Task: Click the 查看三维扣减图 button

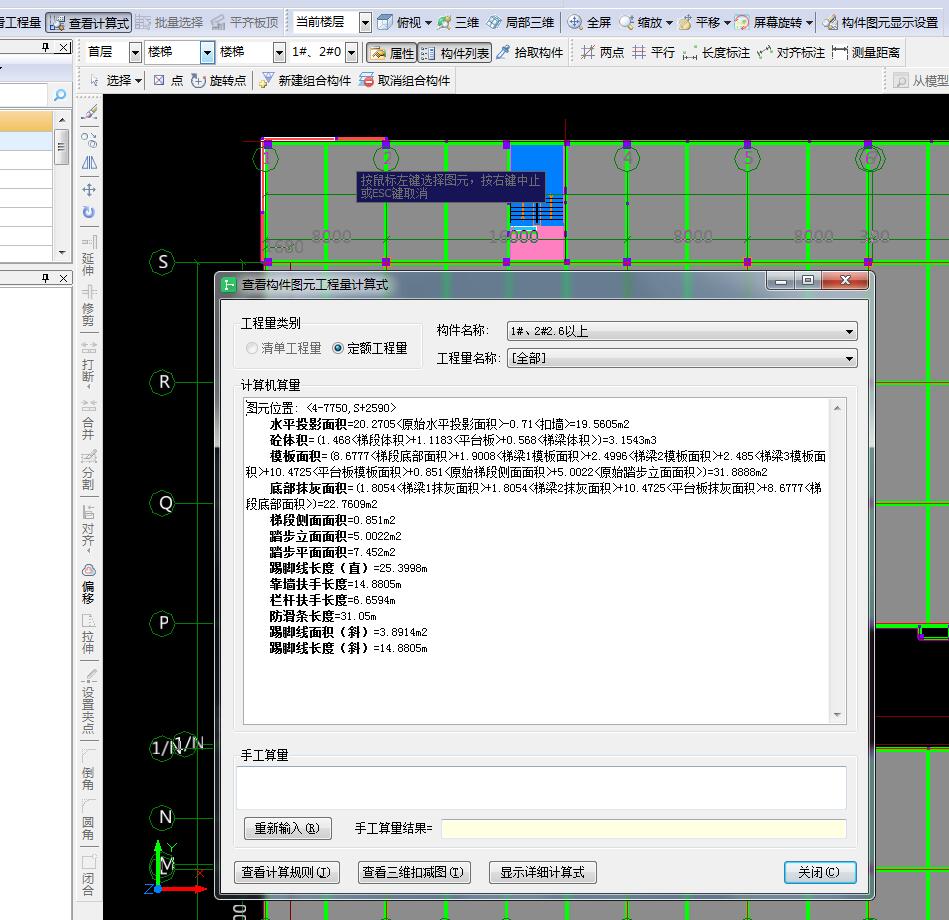Action: point(414,872)
